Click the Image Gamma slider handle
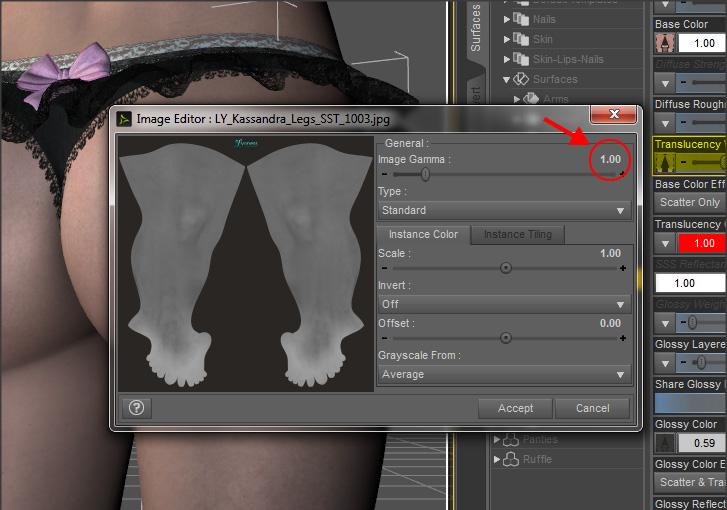 (x=425, y=174)
